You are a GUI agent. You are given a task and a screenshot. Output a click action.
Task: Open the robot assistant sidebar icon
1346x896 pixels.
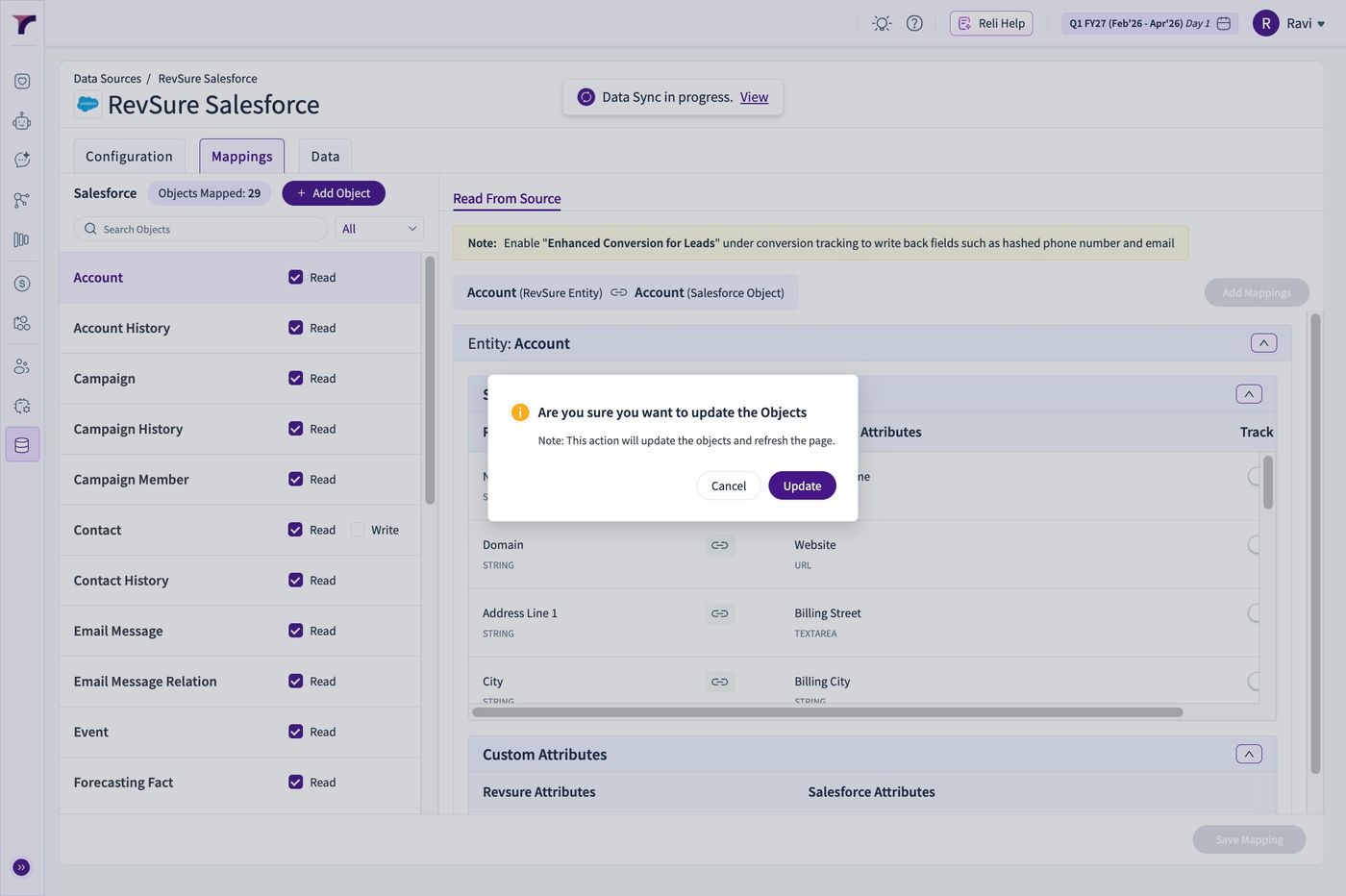tap(22, 121)
